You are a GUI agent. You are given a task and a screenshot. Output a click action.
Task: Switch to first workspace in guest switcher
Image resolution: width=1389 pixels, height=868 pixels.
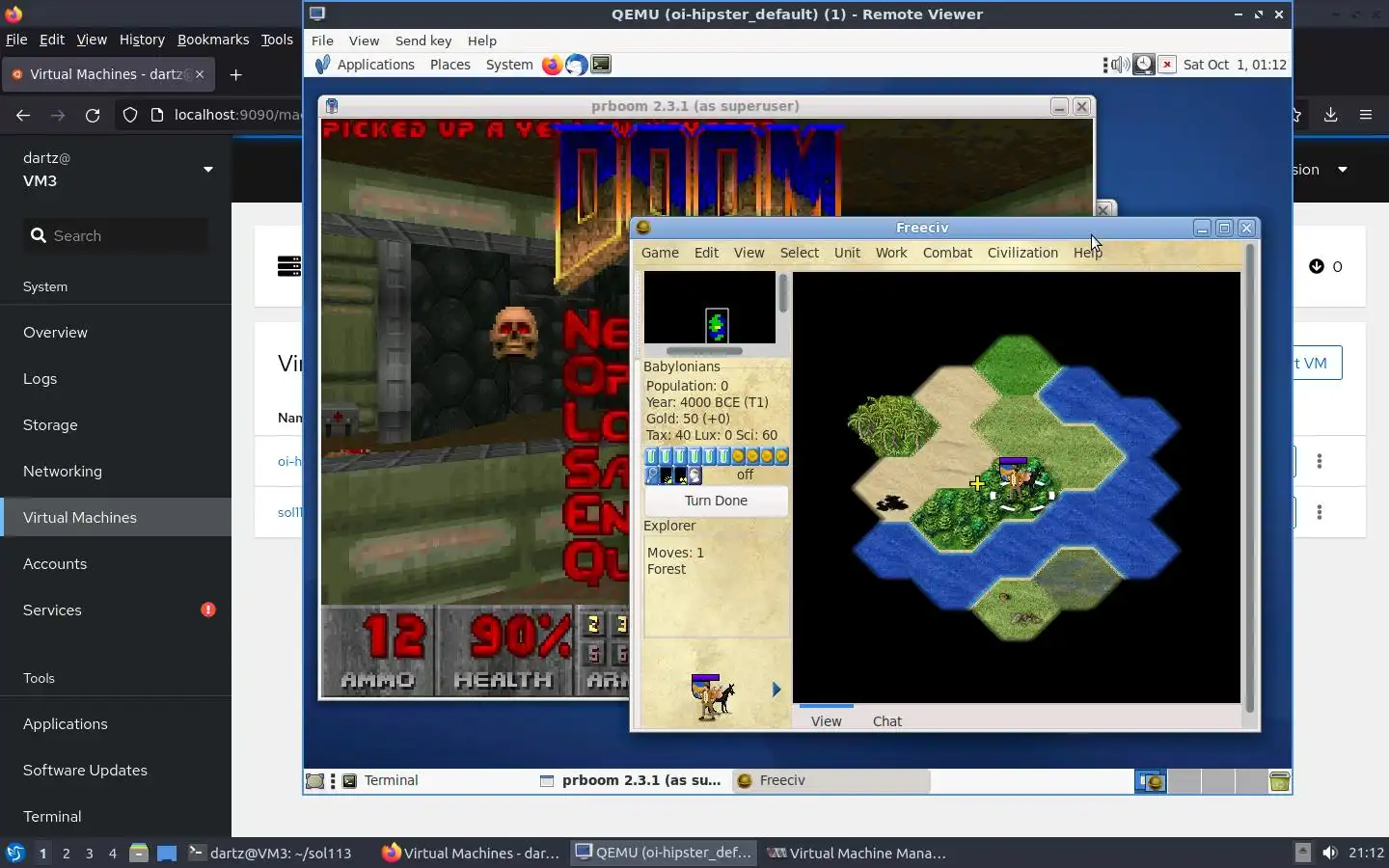click(x=1151, y=781)
